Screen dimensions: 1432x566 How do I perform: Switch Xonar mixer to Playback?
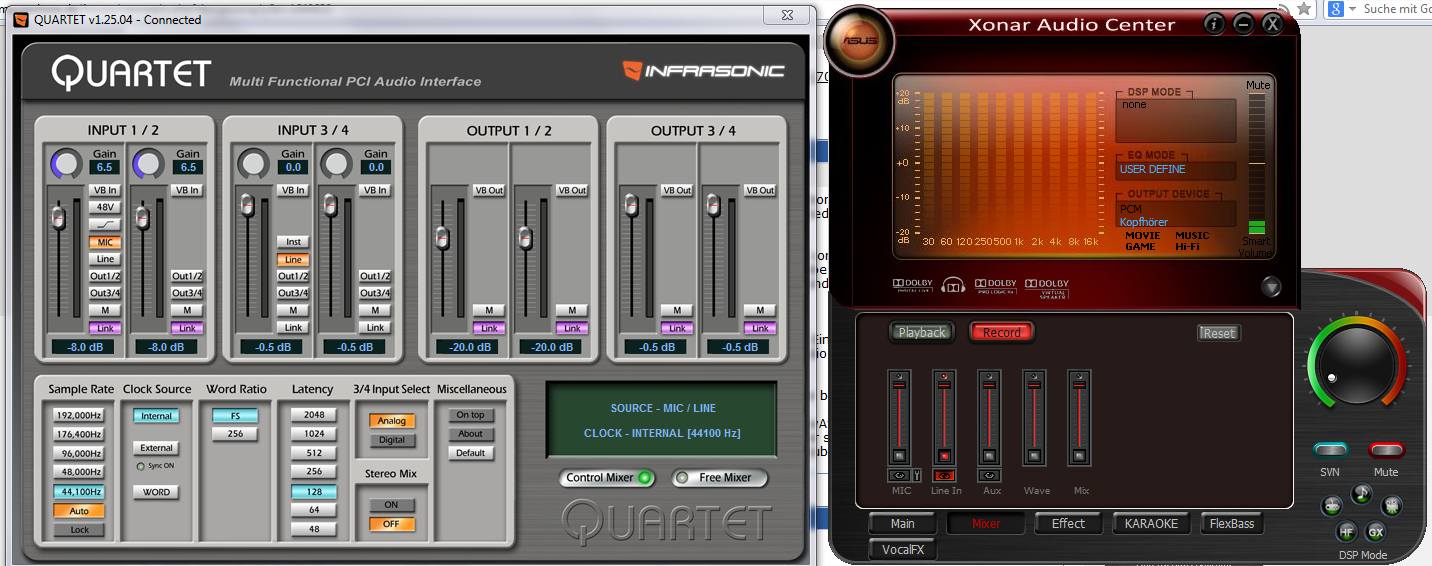(921, 332)
